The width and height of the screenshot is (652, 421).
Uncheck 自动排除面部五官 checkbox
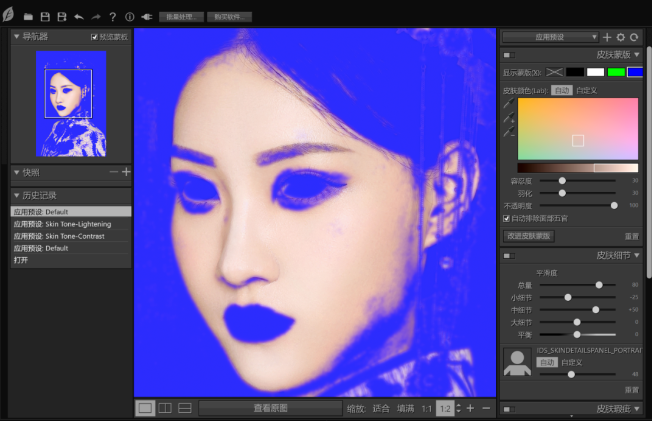coord(507,217)
